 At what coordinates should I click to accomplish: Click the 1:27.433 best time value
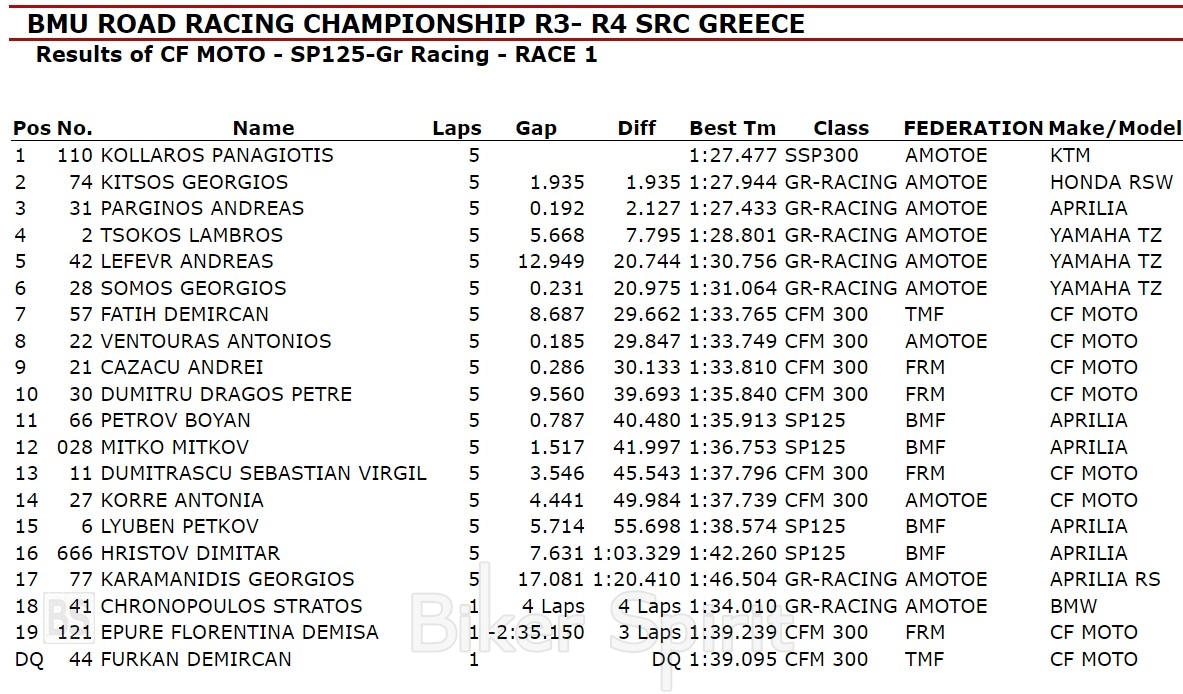click(x=733, y=208)
